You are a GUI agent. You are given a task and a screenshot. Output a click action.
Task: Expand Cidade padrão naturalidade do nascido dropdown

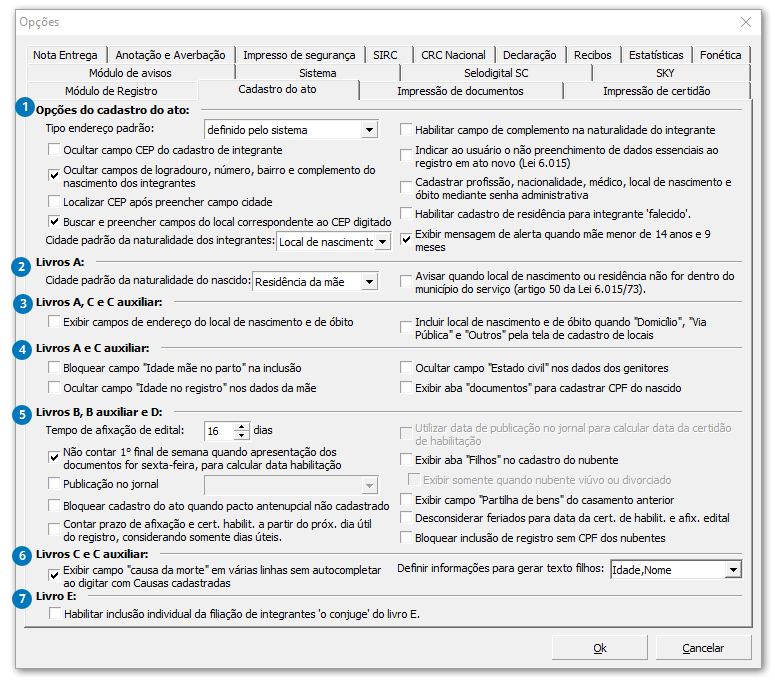pyautogui.click(x=369, y=282)
